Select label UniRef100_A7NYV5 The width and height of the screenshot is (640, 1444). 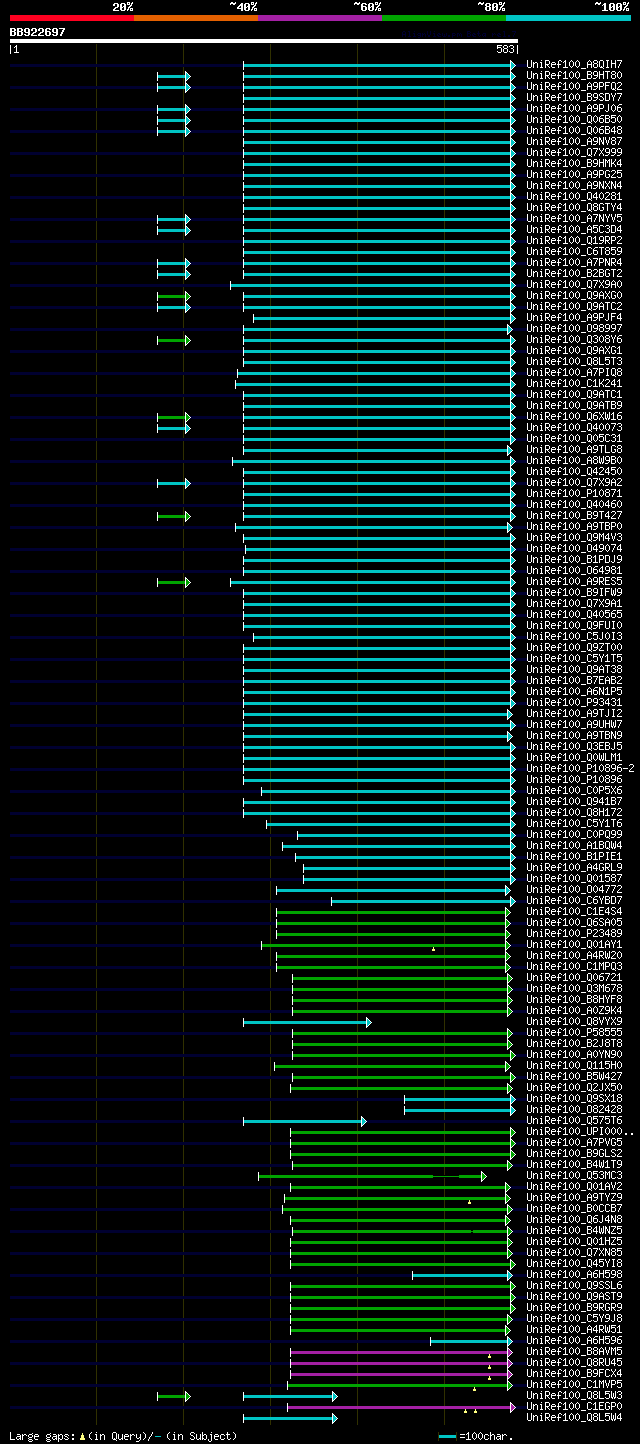pos(574,218)
